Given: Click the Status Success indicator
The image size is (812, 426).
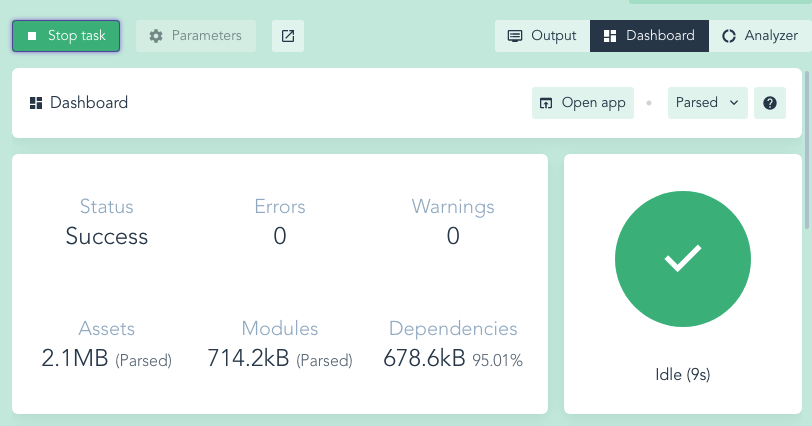Looking at the screenshot, I should [x=107, y=236].
